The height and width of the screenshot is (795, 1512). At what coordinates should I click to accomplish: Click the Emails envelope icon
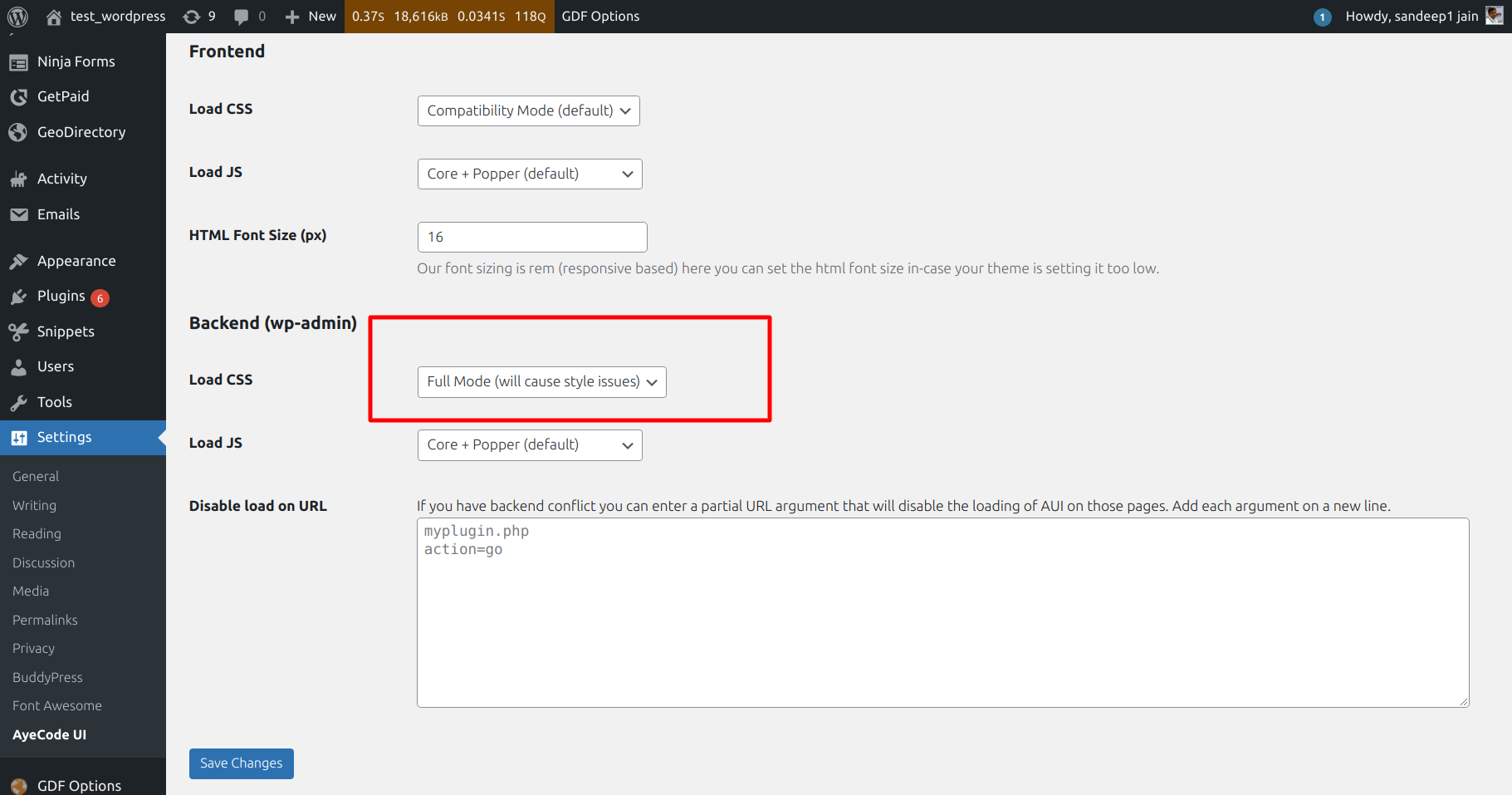(18, 214)
